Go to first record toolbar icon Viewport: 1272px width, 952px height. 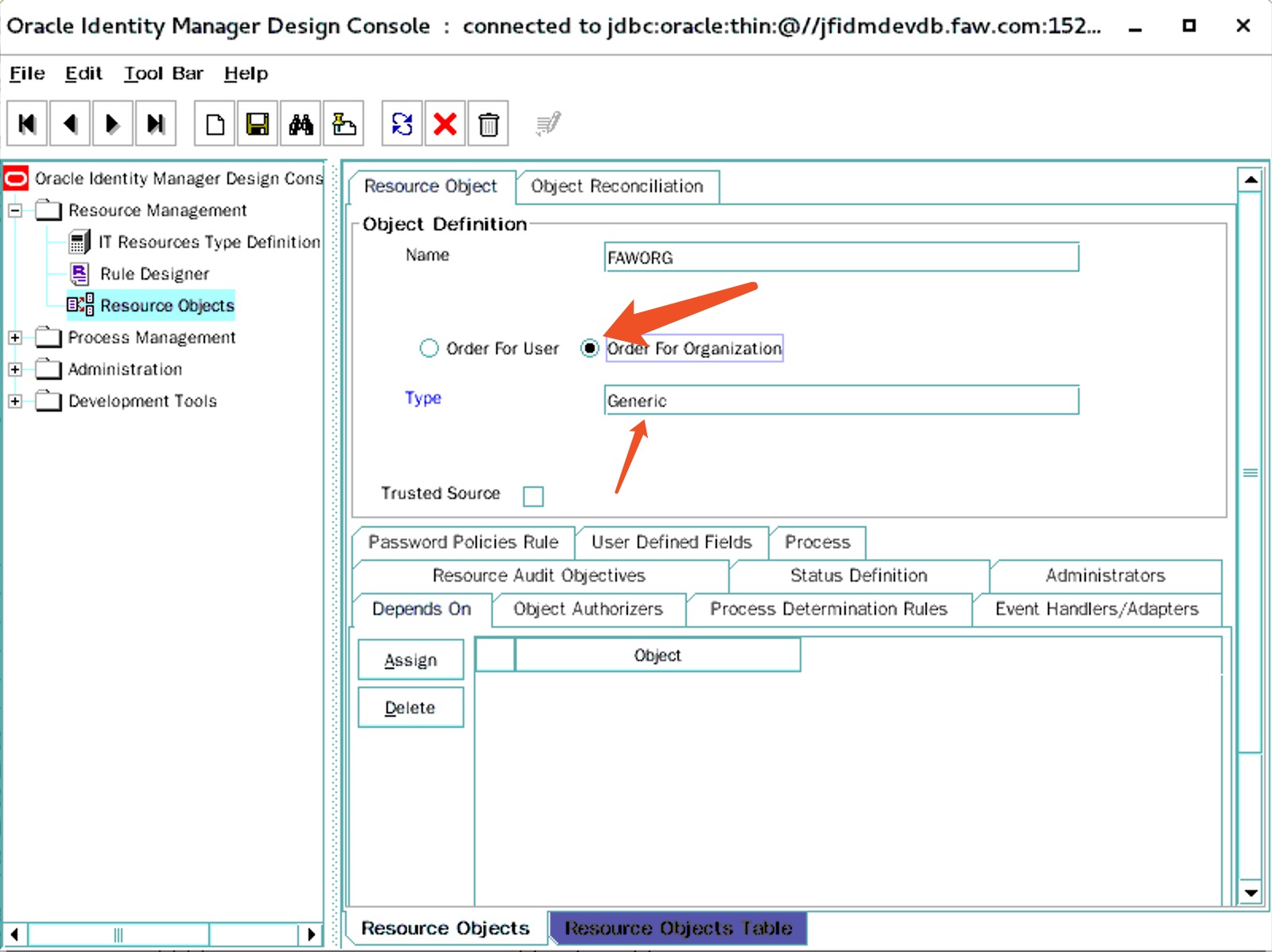[x=27, y=124]
